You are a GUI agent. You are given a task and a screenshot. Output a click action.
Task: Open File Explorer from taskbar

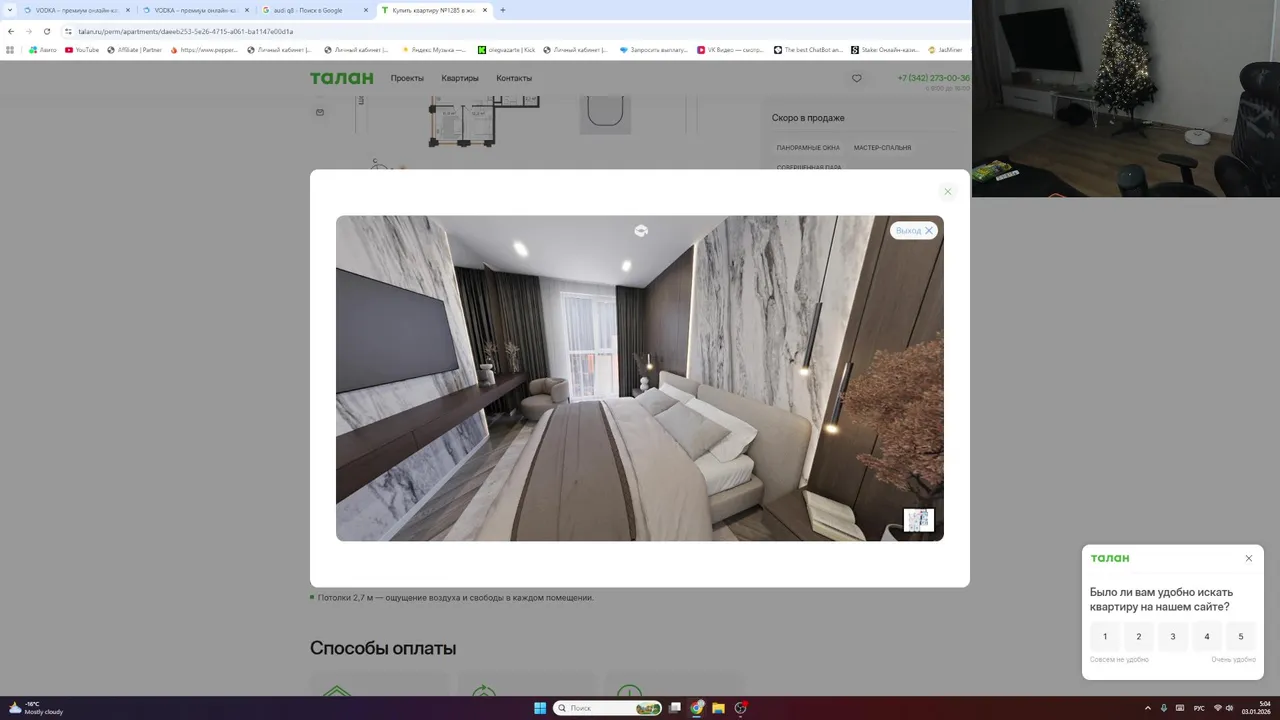point(718,708)
